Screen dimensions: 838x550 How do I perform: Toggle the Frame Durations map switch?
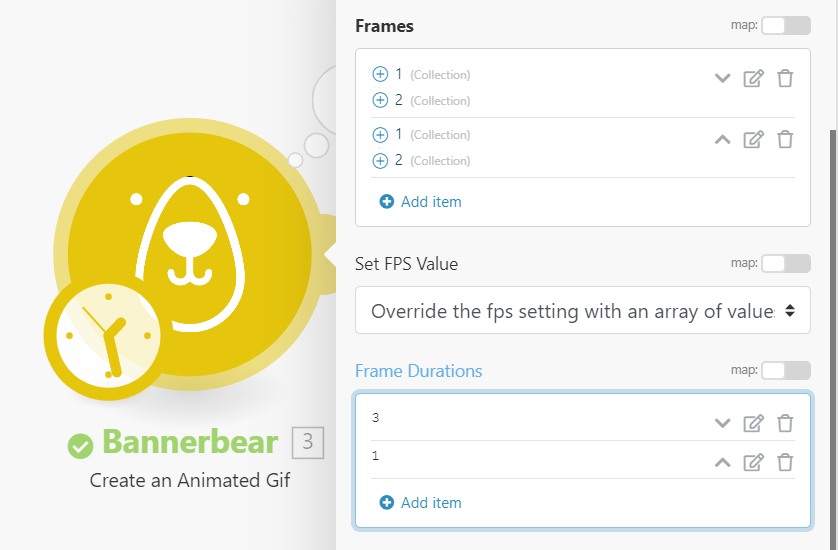coord(785,371)
